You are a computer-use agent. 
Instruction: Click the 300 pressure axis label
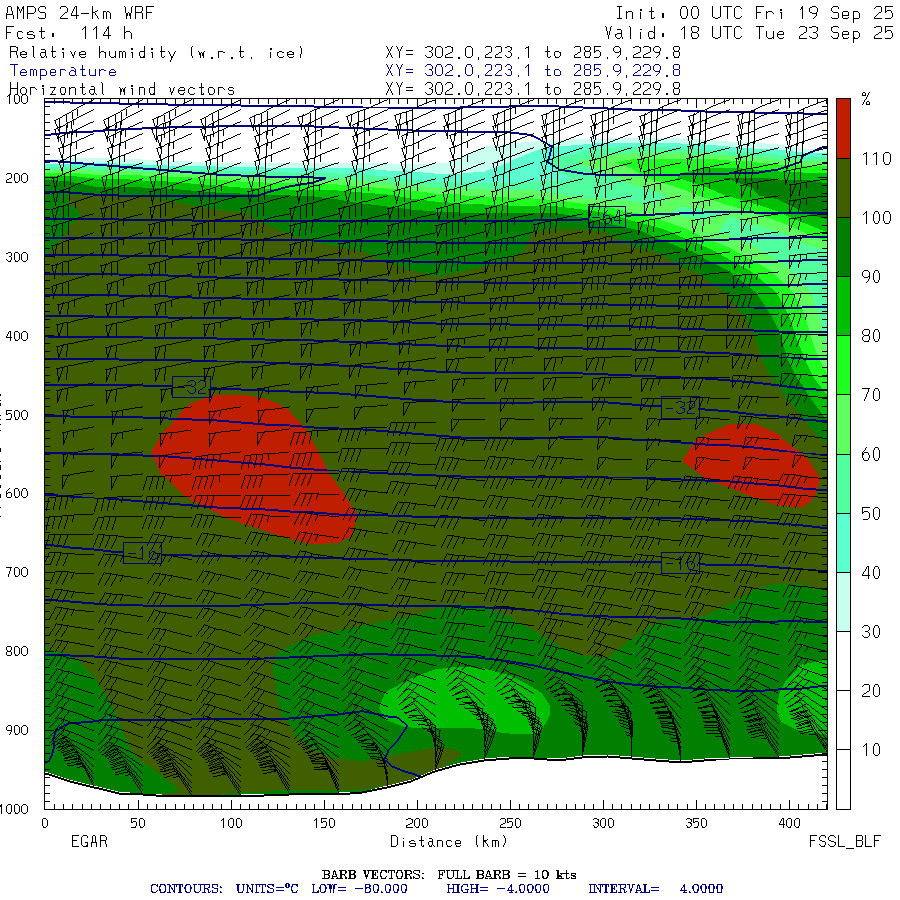(17, 257)
